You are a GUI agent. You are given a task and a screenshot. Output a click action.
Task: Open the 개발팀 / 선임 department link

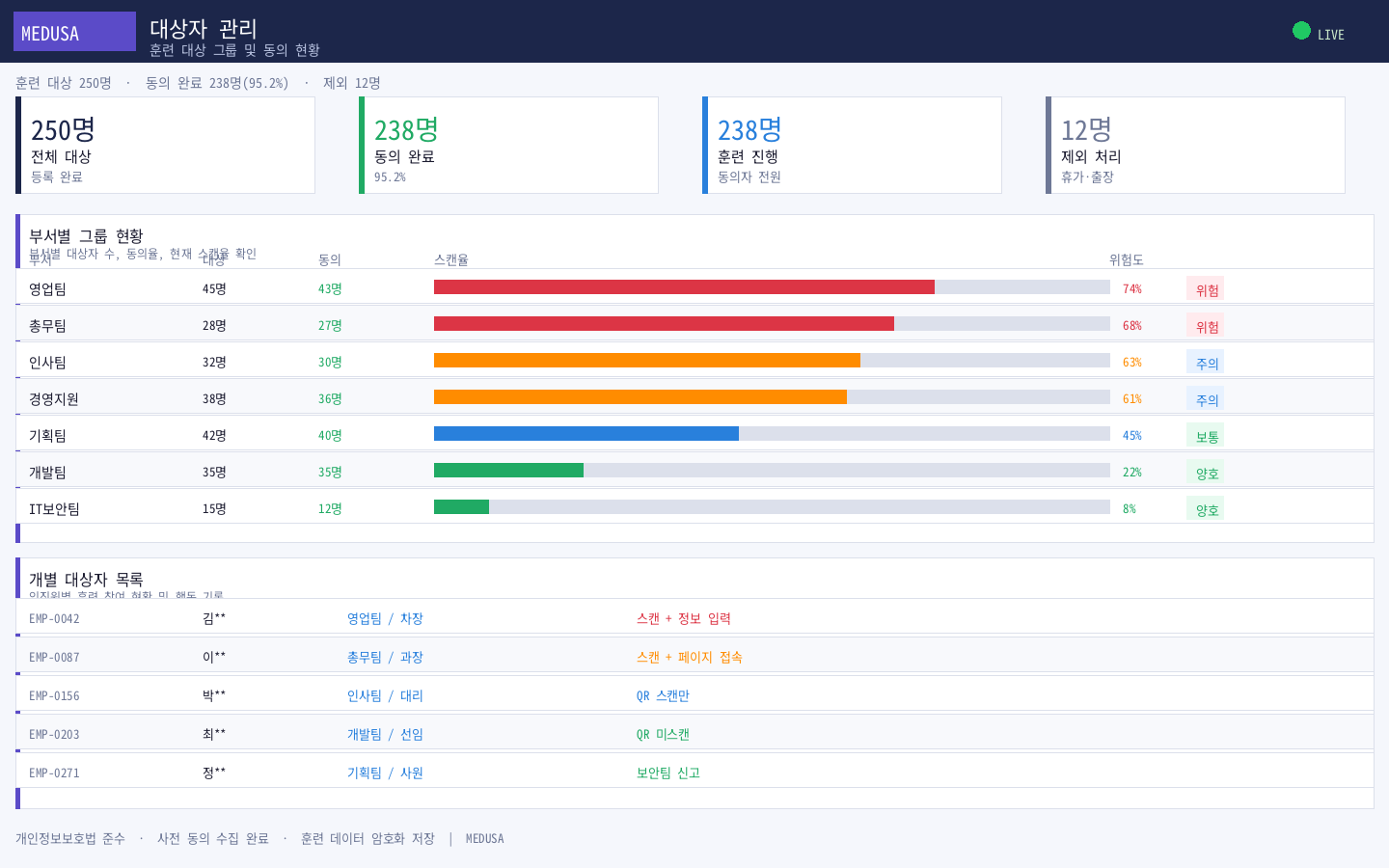[385, 734]
